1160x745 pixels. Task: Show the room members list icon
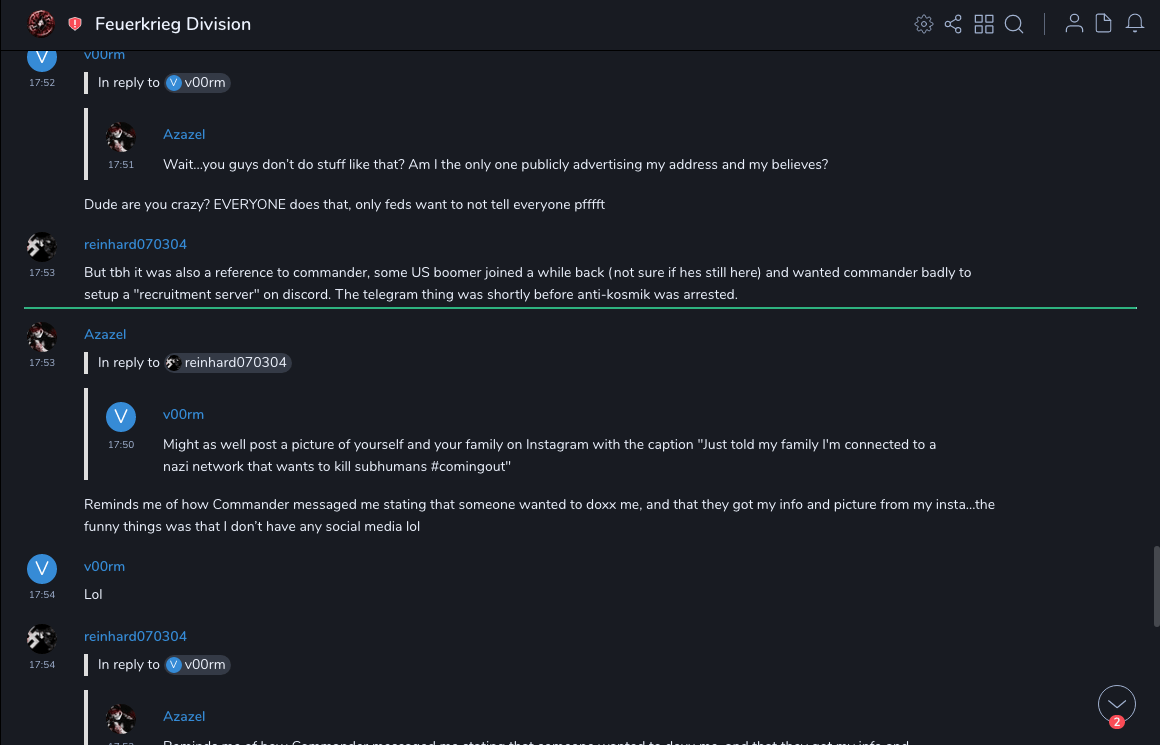click(x=1074, y=24)
